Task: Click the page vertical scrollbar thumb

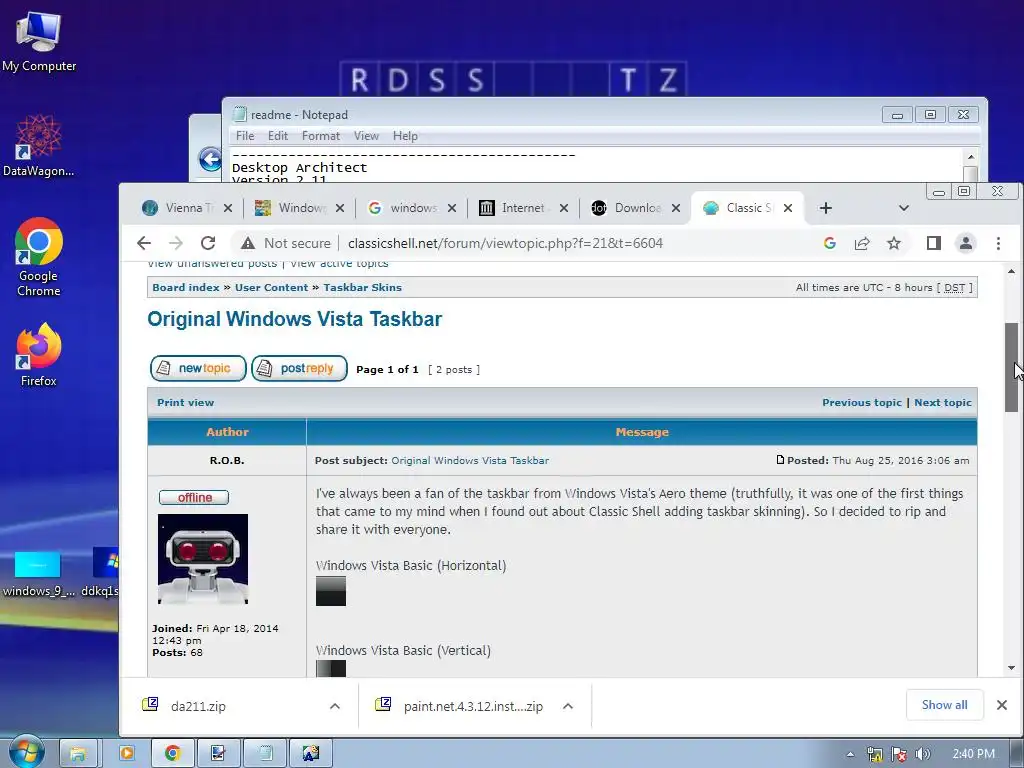Action: pyautogui.click(x=1011, y=367)
